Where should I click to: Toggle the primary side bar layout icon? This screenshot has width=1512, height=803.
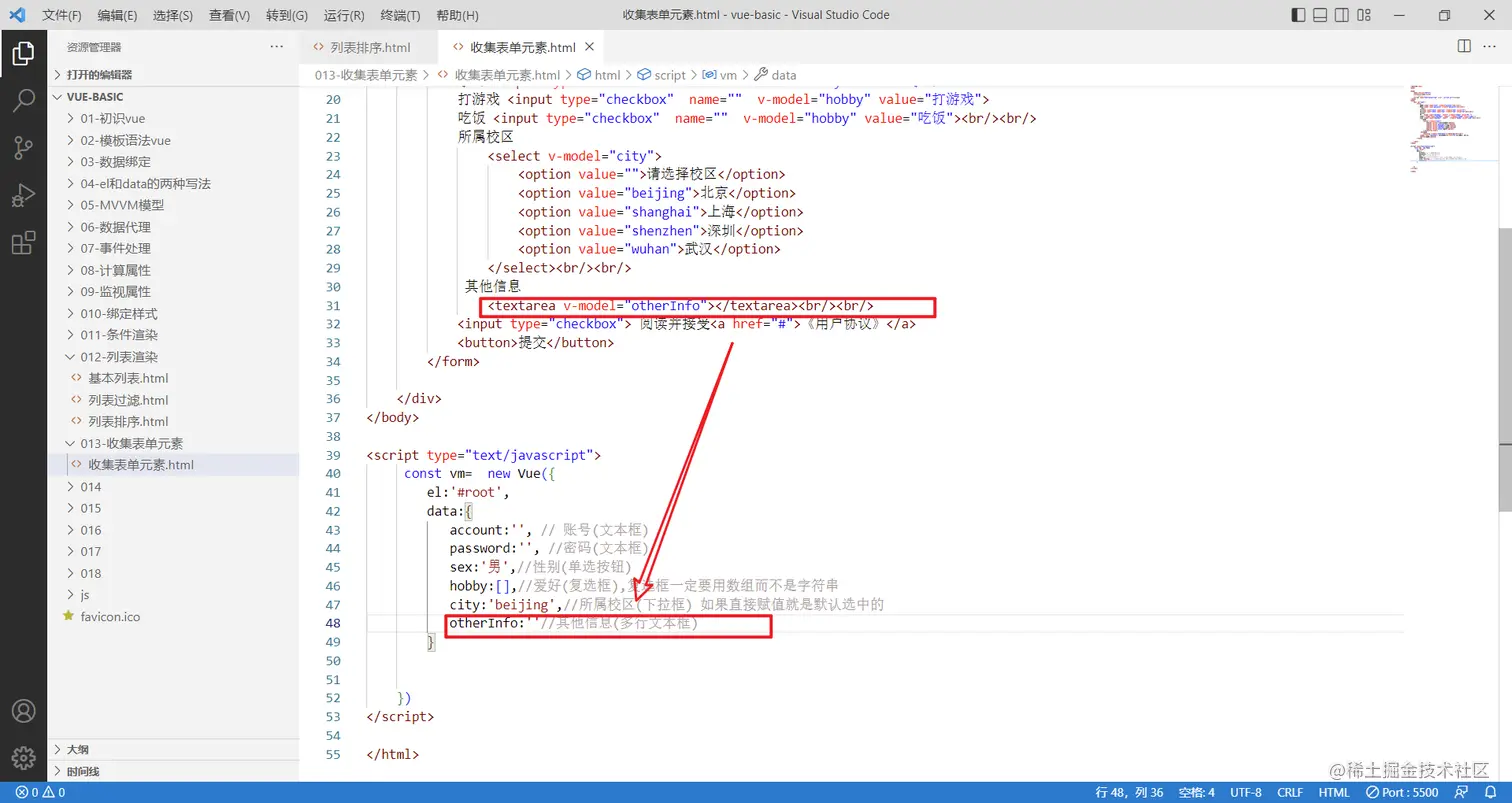tap(1298, 15)
